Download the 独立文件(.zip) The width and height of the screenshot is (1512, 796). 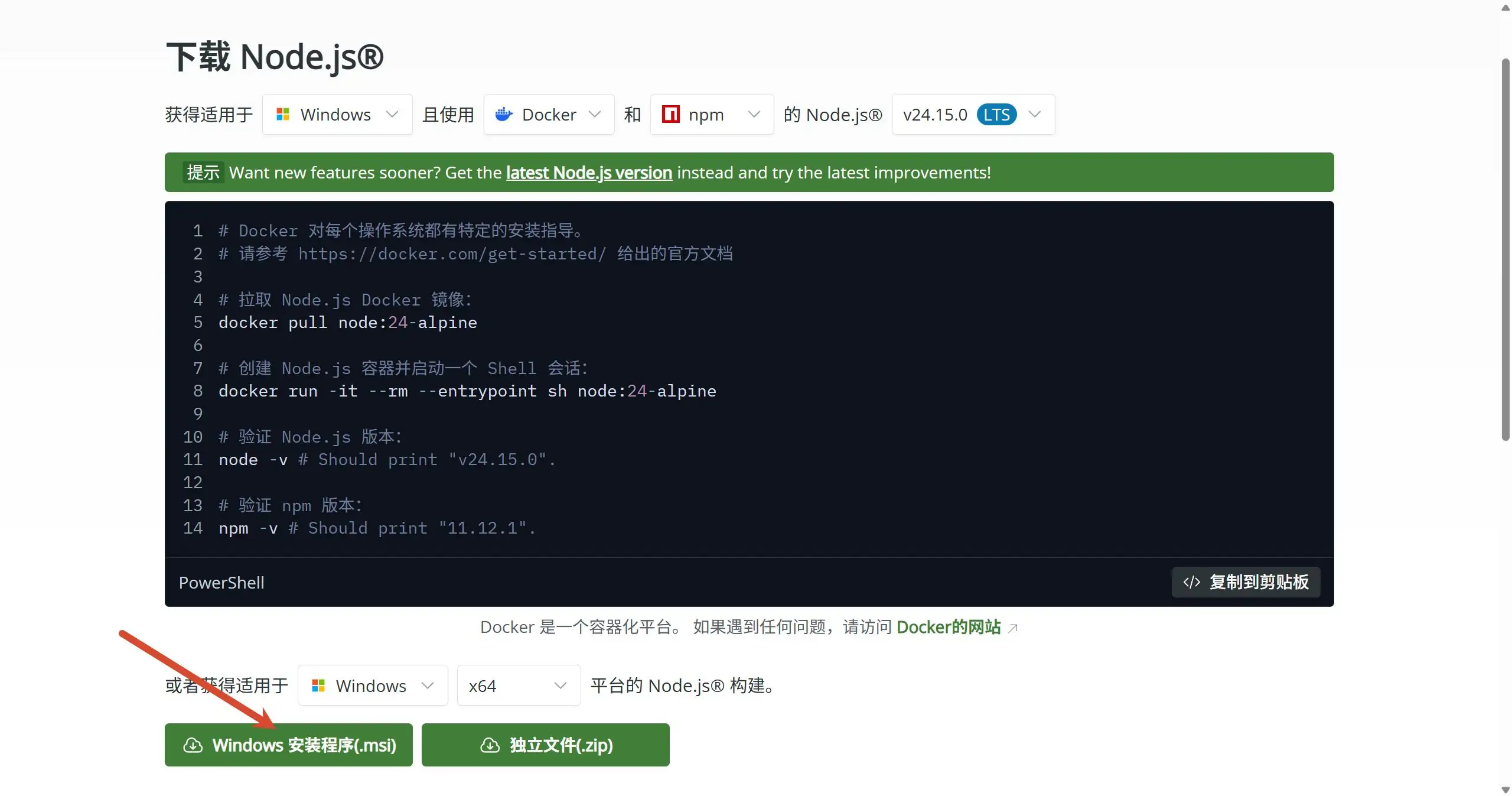(x=546, y=745)
